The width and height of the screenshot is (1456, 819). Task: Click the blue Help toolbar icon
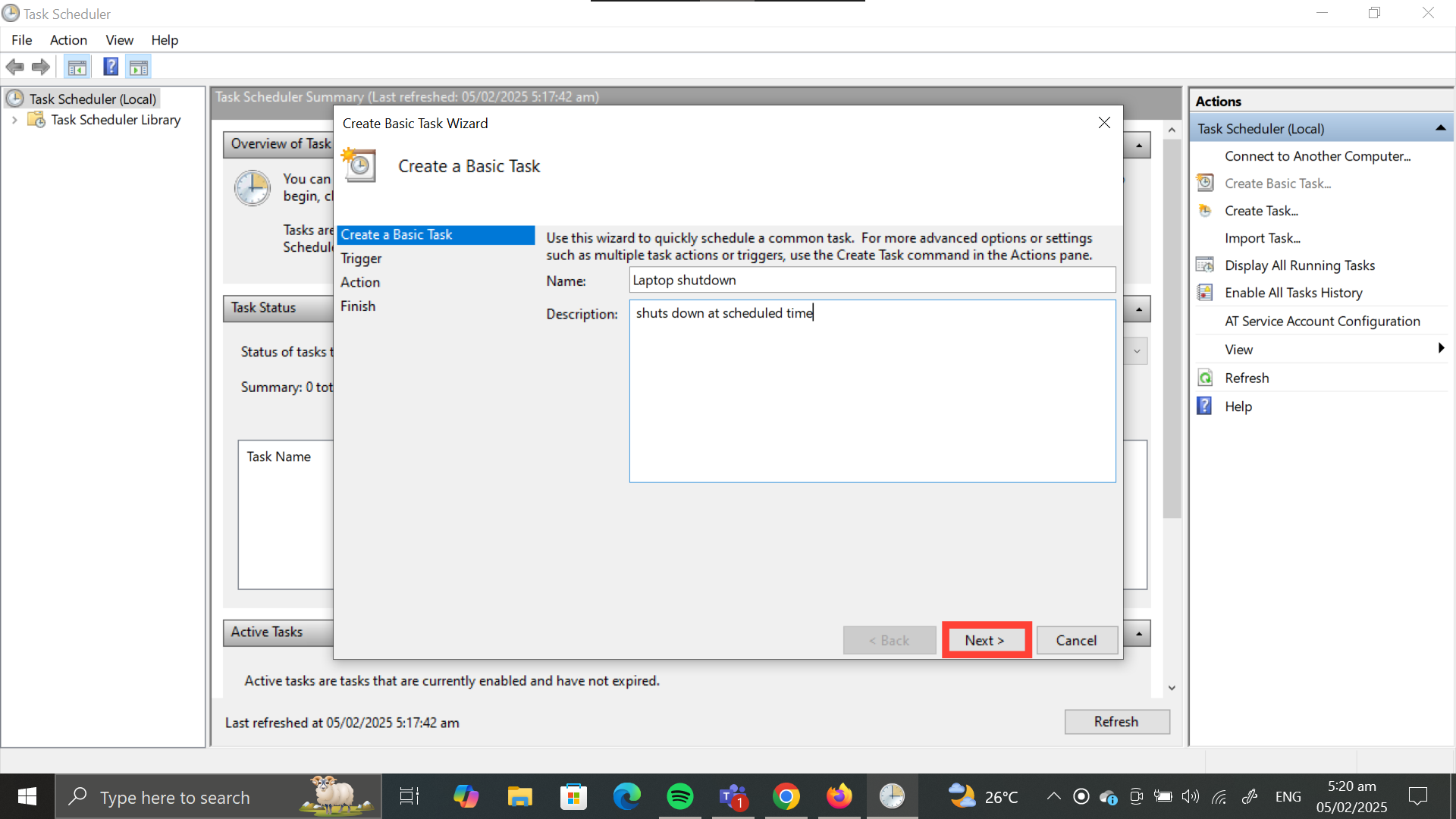click(111, 67)
